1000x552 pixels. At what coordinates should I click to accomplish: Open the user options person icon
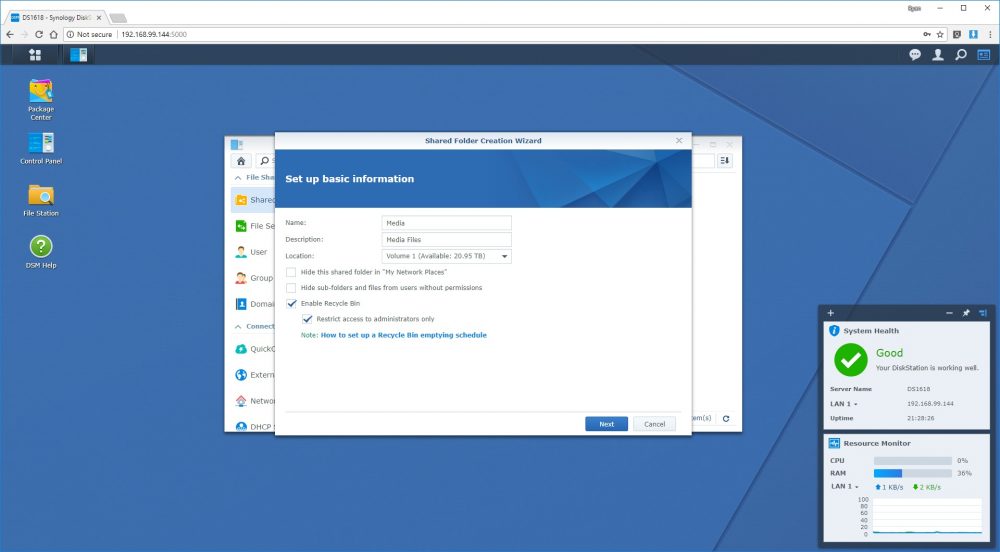coord(938,55)
